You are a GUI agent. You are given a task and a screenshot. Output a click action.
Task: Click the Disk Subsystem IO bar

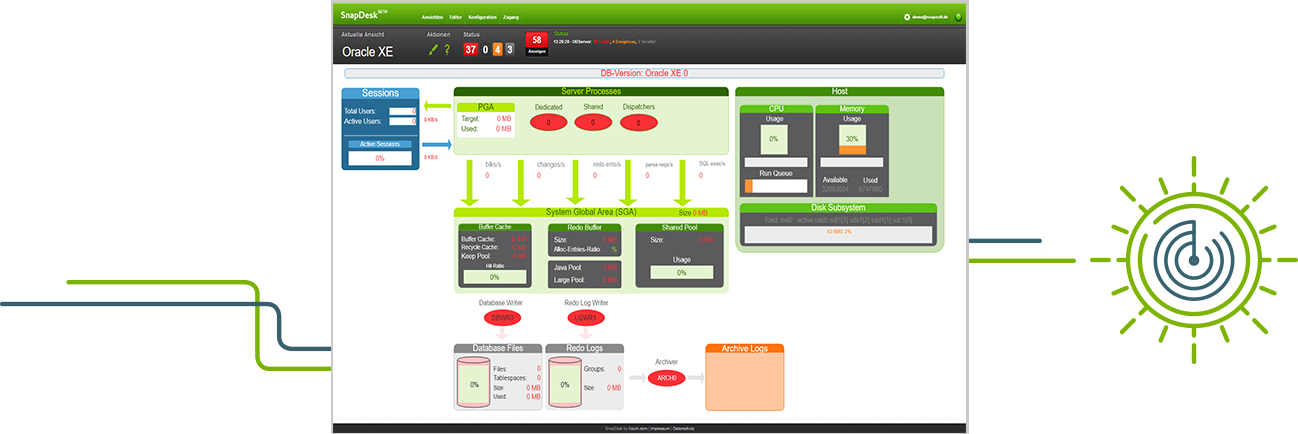(x=838, y=234)
